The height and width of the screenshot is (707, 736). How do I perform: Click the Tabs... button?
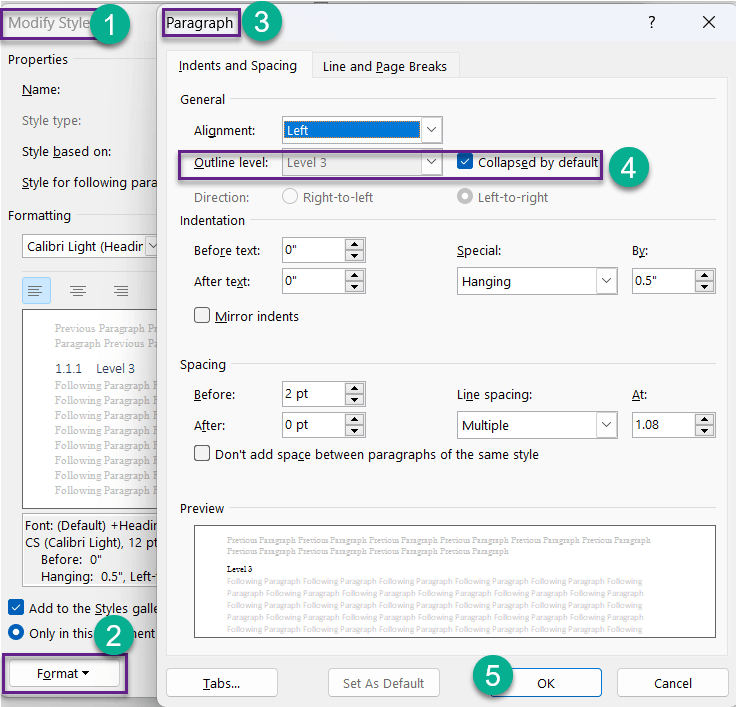pyautogui.click(x=222, y=683)
